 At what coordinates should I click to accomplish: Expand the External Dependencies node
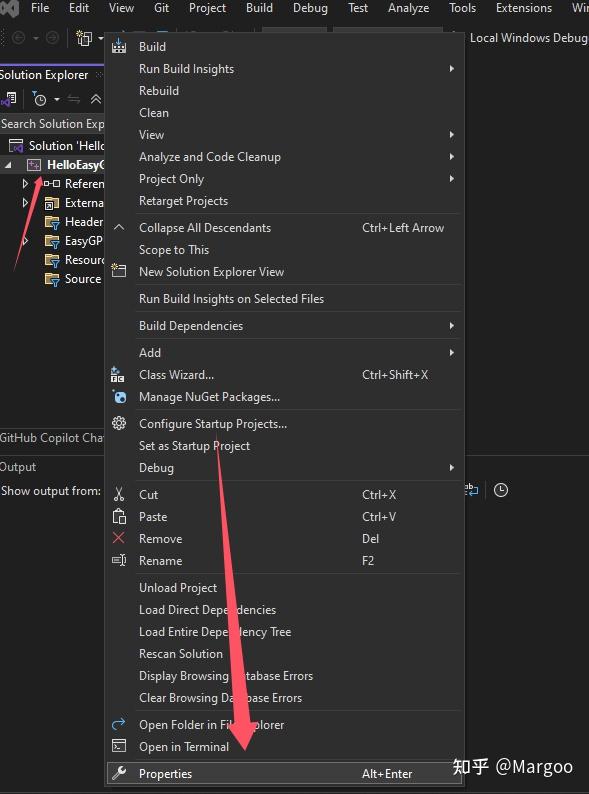tap(25, 203)
